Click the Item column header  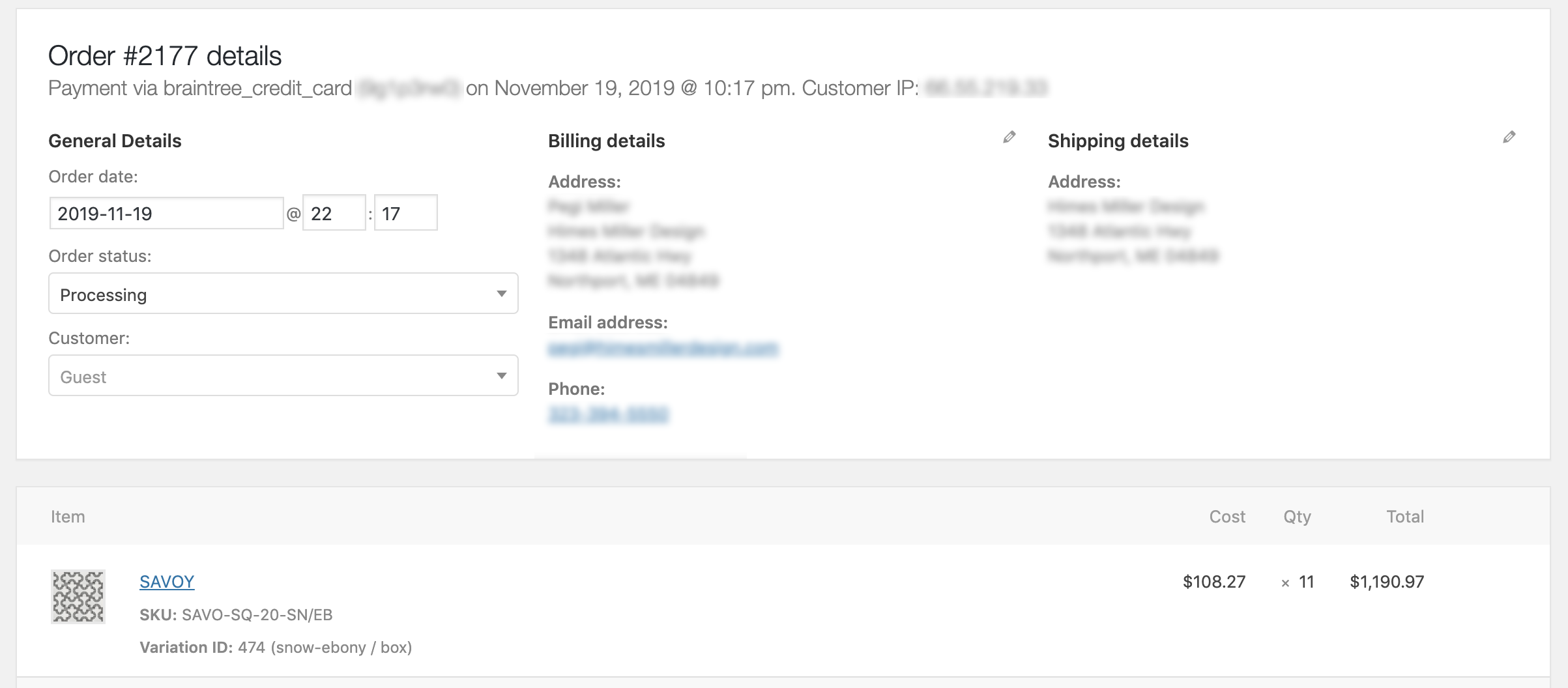tap(68, 516)
